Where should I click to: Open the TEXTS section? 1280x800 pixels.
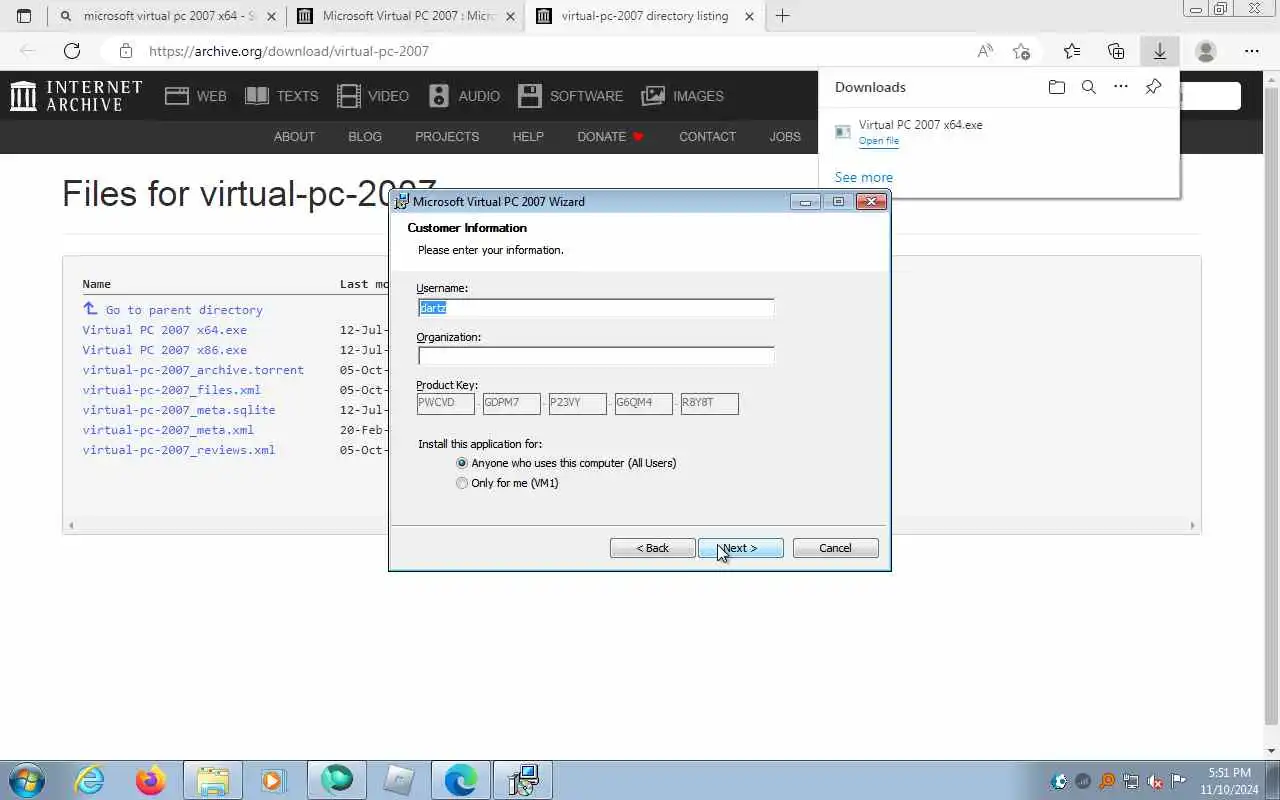point(282,96)
